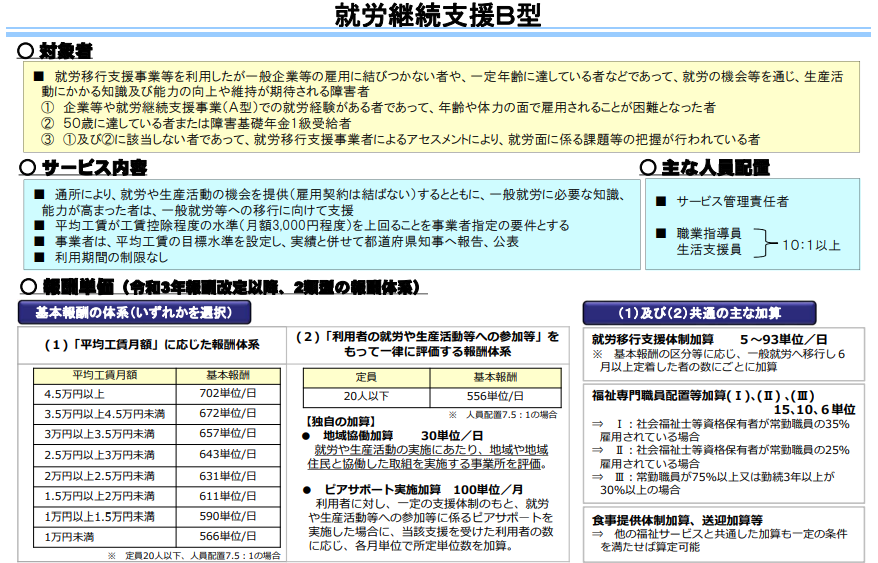
Task: Select the 590単位/日 cell
Action: pos(228,517)
